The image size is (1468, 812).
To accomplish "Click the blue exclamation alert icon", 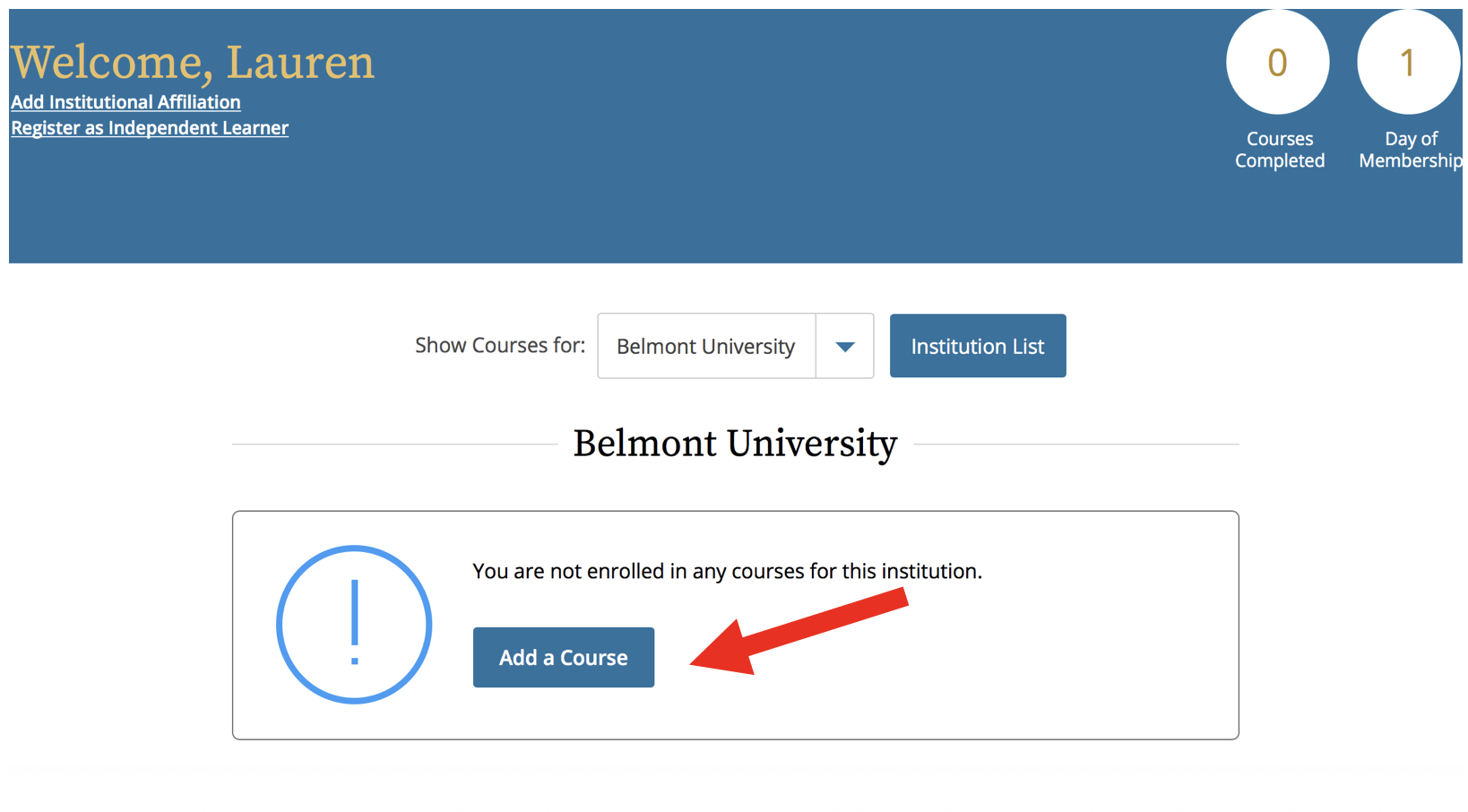I will tap(354, 625).
